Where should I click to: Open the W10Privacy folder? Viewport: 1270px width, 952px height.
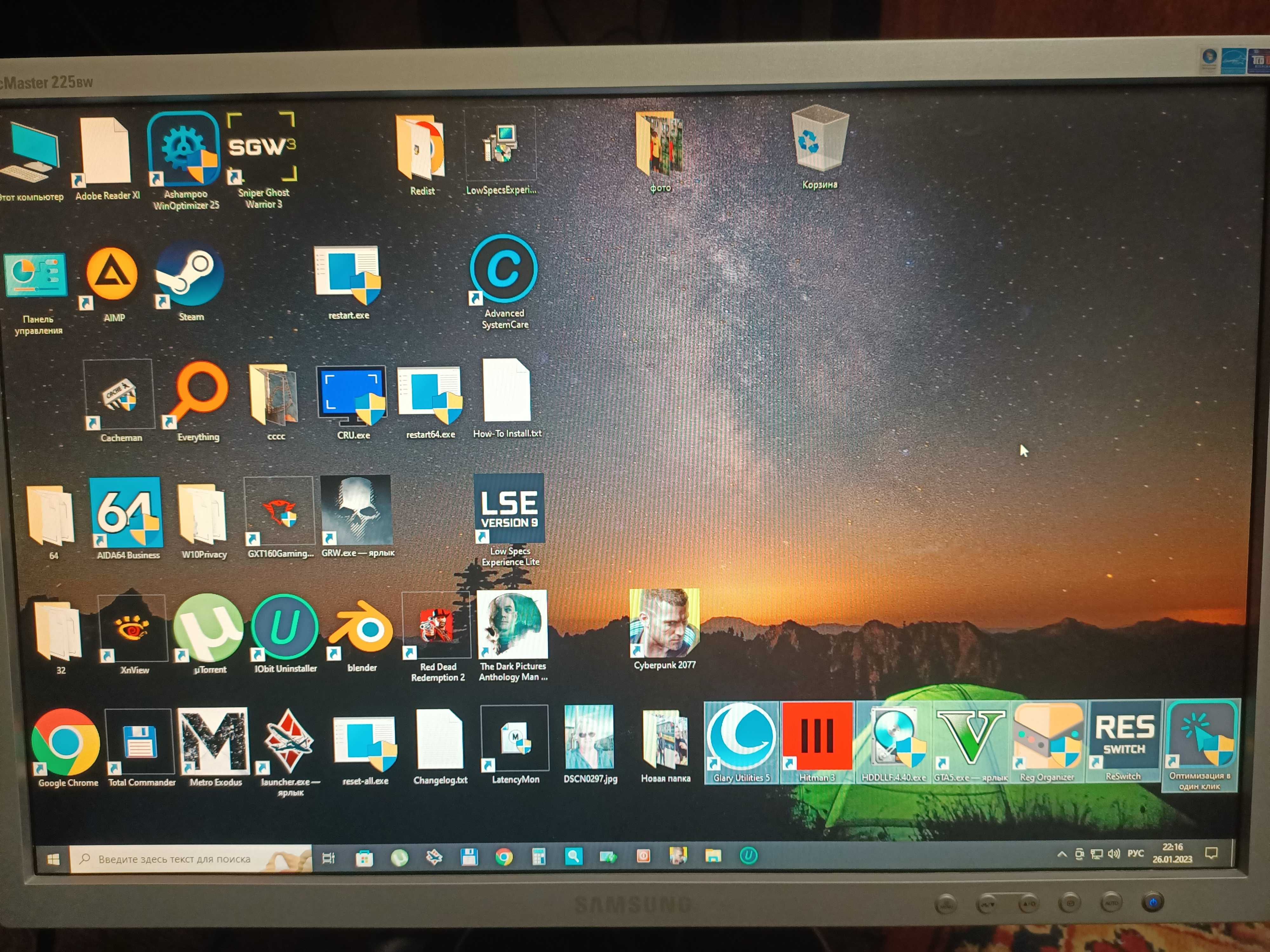pyautogui.click(x=203, y=521)
